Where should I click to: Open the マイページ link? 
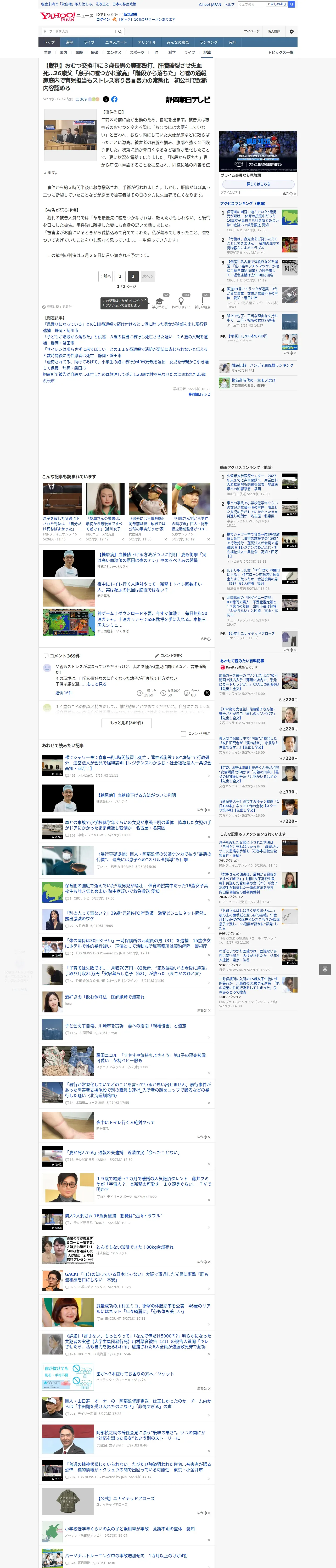coord(252,32)
